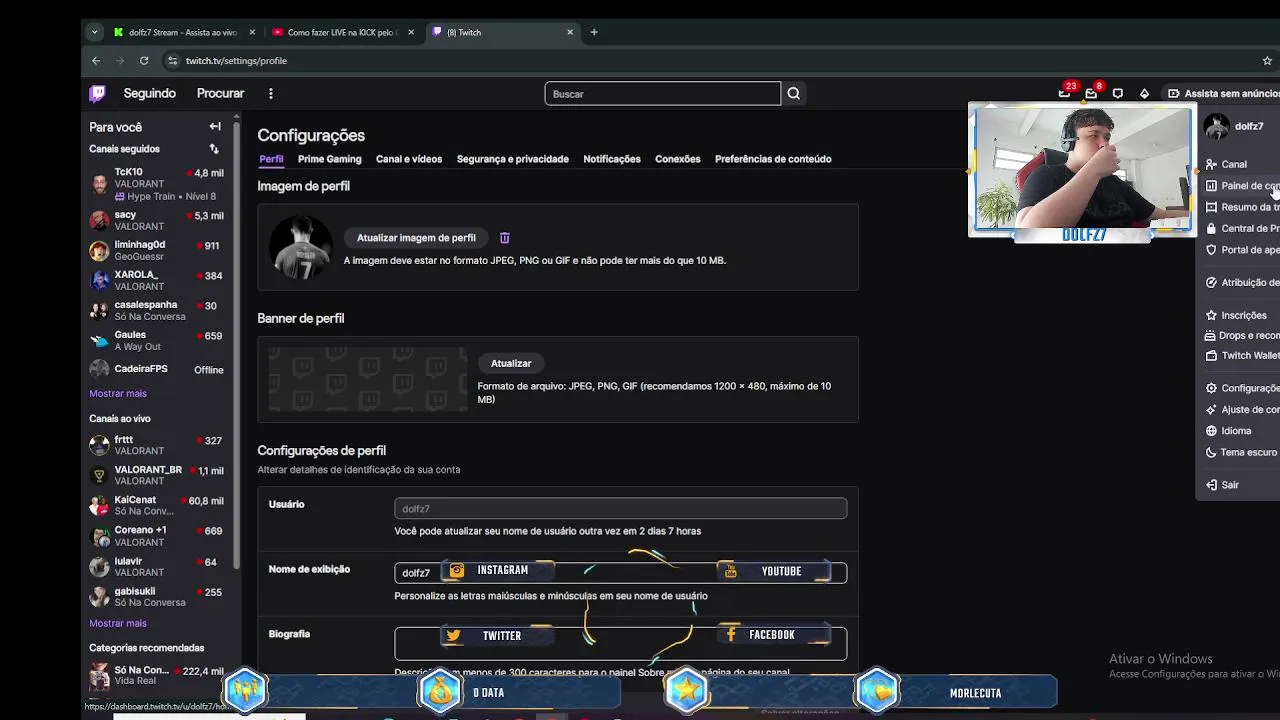
Task: Close the Twitch tab
Action: [570, 32]
